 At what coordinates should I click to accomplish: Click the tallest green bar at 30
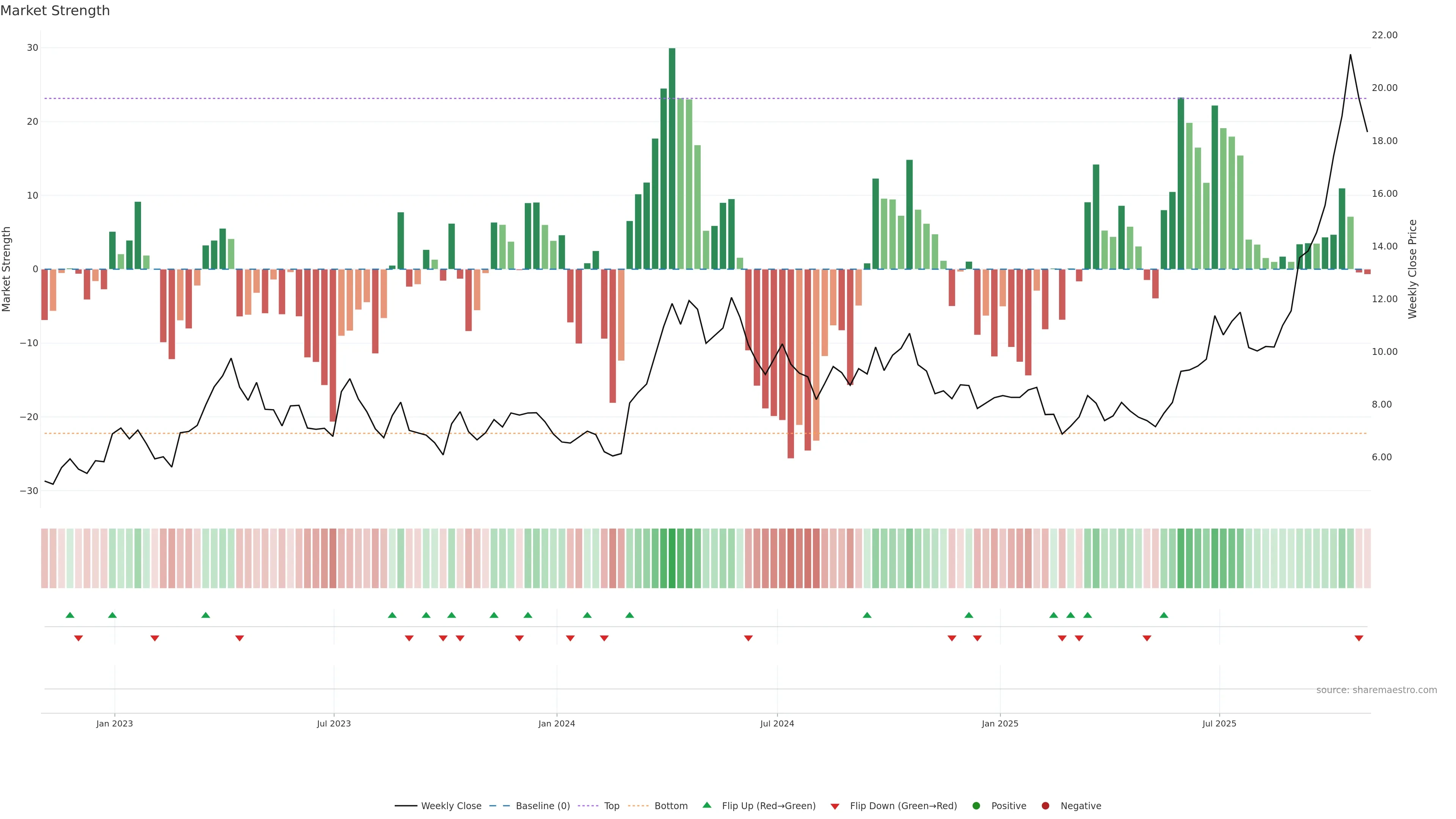point(672,158)
